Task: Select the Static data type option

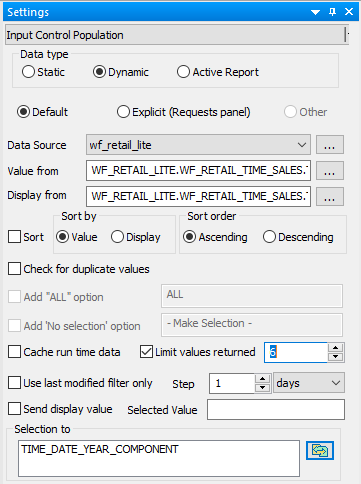Action: tap(43, 72)
